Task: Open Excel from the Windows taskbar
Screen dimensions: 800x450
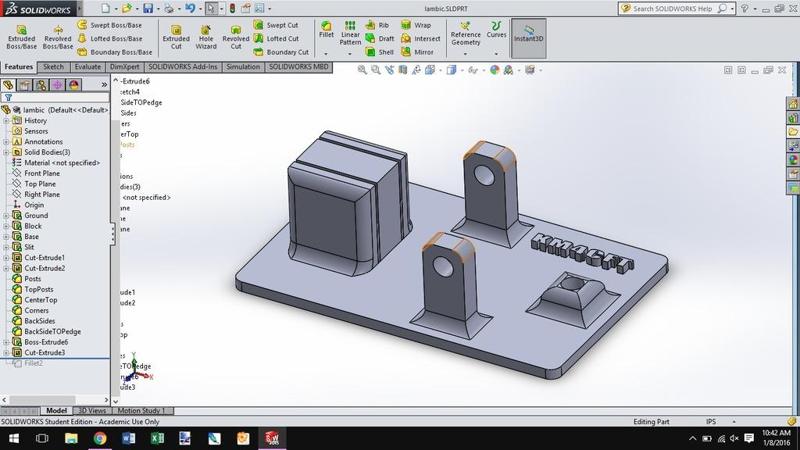Action: [157, 438]
